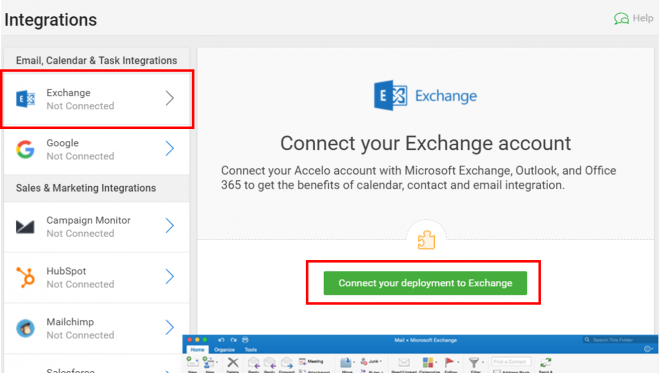Click the Campaign Monitor envelope icon

(x=25, y=227)
